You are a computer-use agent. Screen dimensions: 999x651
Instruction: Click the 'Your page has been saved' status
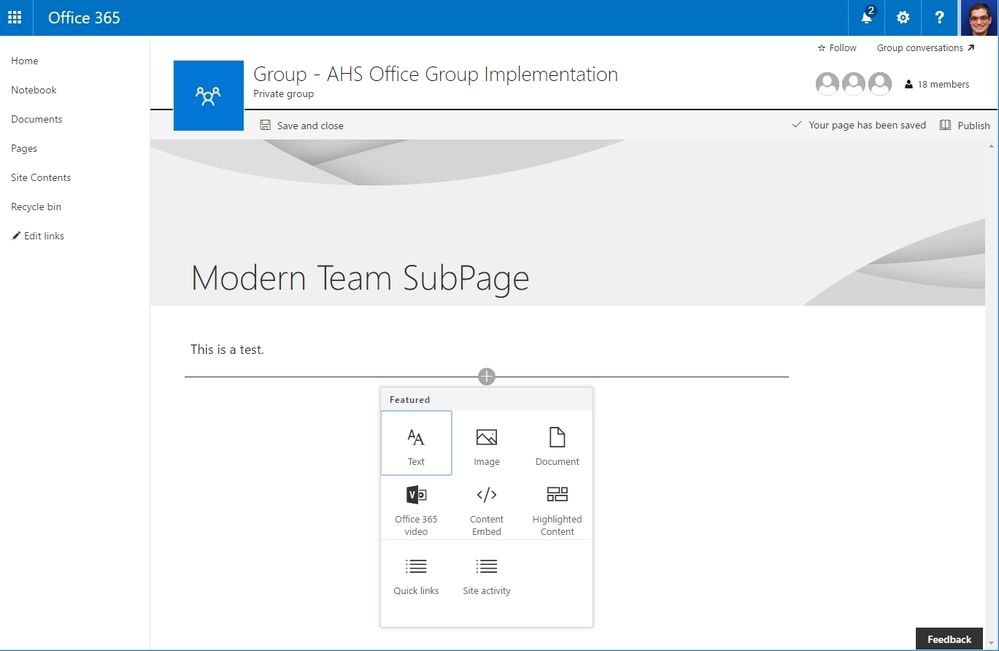pyautogui.click(x=859, y=125)
